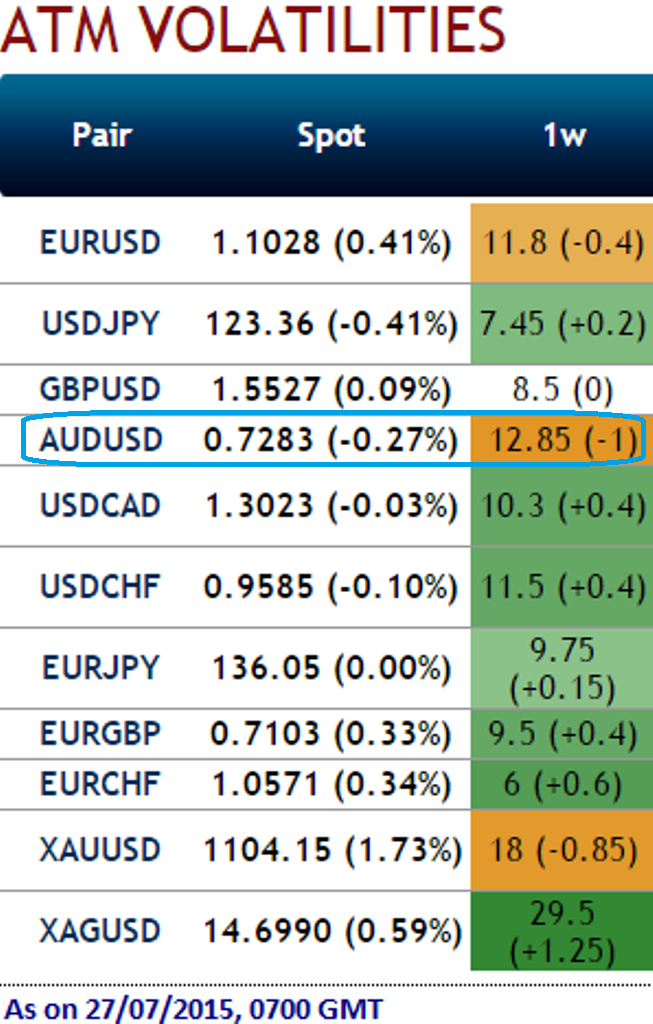Click the EURUSD orange 1w volatility cell
The image size is (653, 1024).
coord(562,242)
